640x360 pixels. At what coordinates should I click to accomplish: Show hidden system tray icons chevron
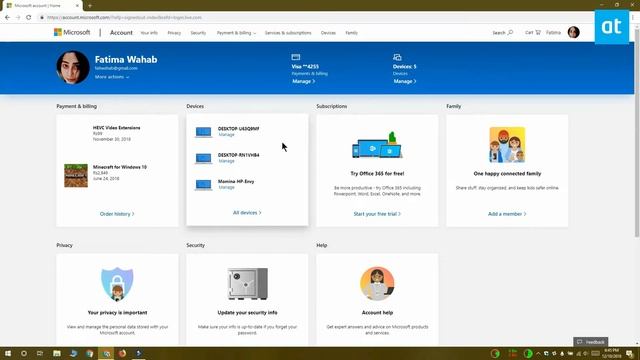538,353
